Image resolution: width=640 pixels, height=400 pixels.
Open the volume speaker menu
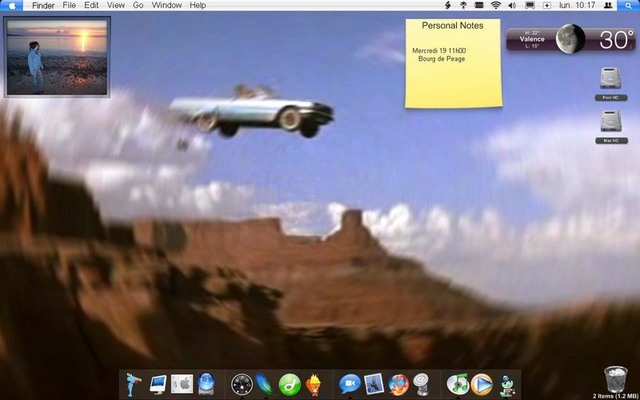512,5
